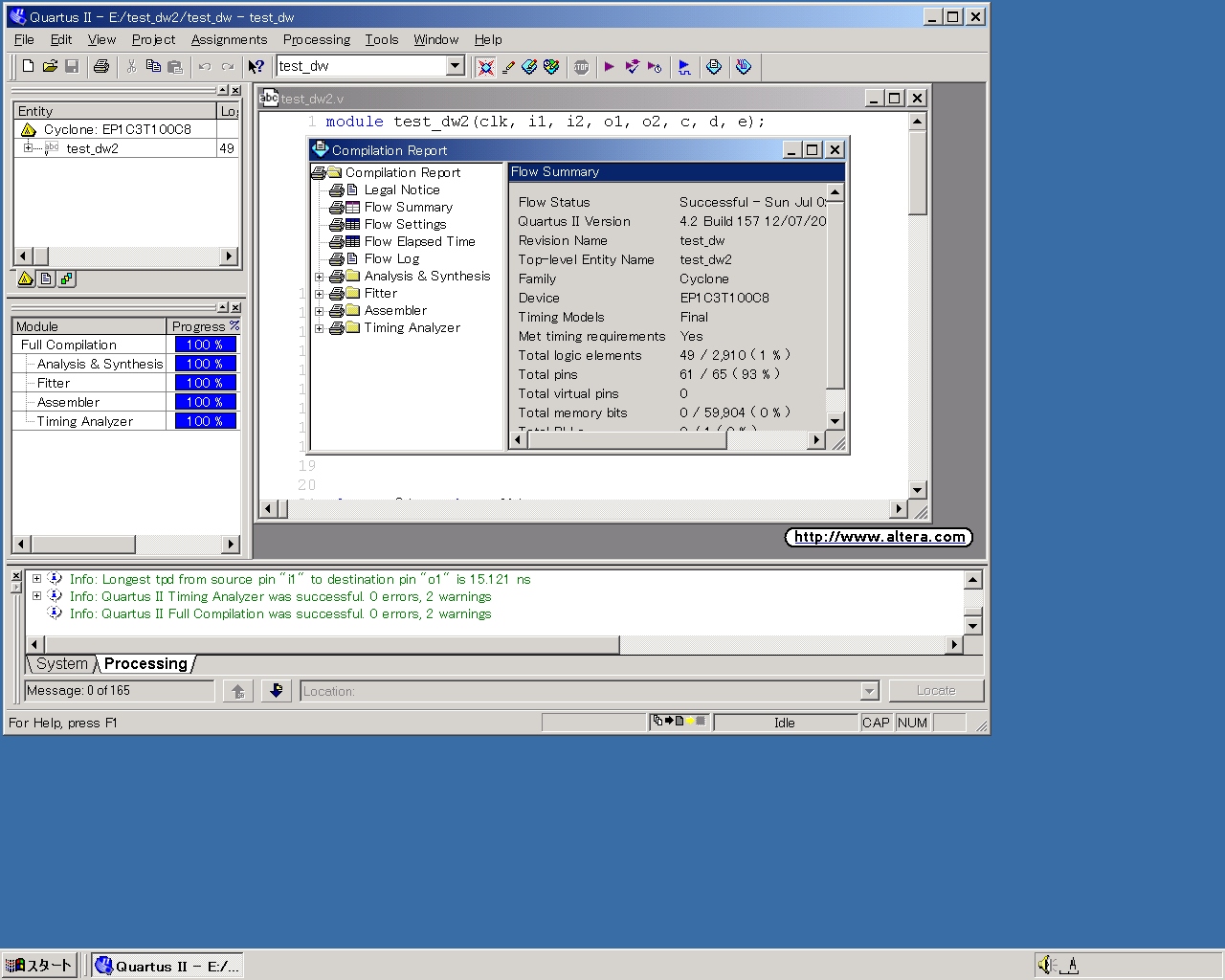
Task: Go to previous message with up arrow button
Action: pos(238,690)
